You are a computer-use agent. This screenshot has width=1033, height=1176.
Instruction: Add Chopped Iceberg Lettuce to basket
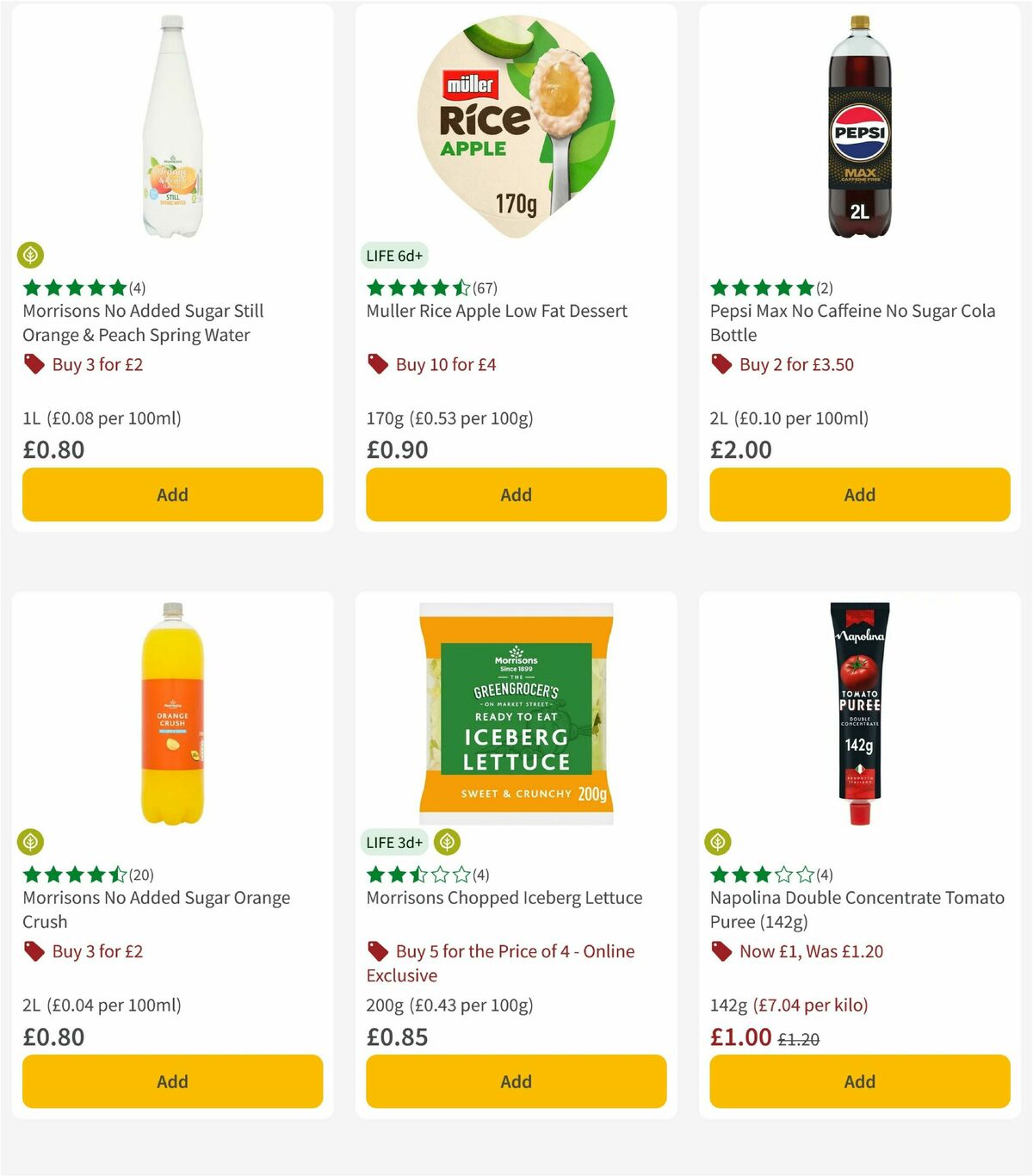coord(515,1081)
